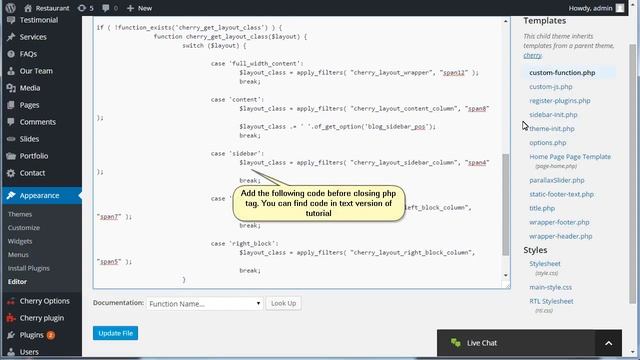The image size is (640, 360).
Task: Open sidebar-init.php template file
Action: click(x=553, y=115)
